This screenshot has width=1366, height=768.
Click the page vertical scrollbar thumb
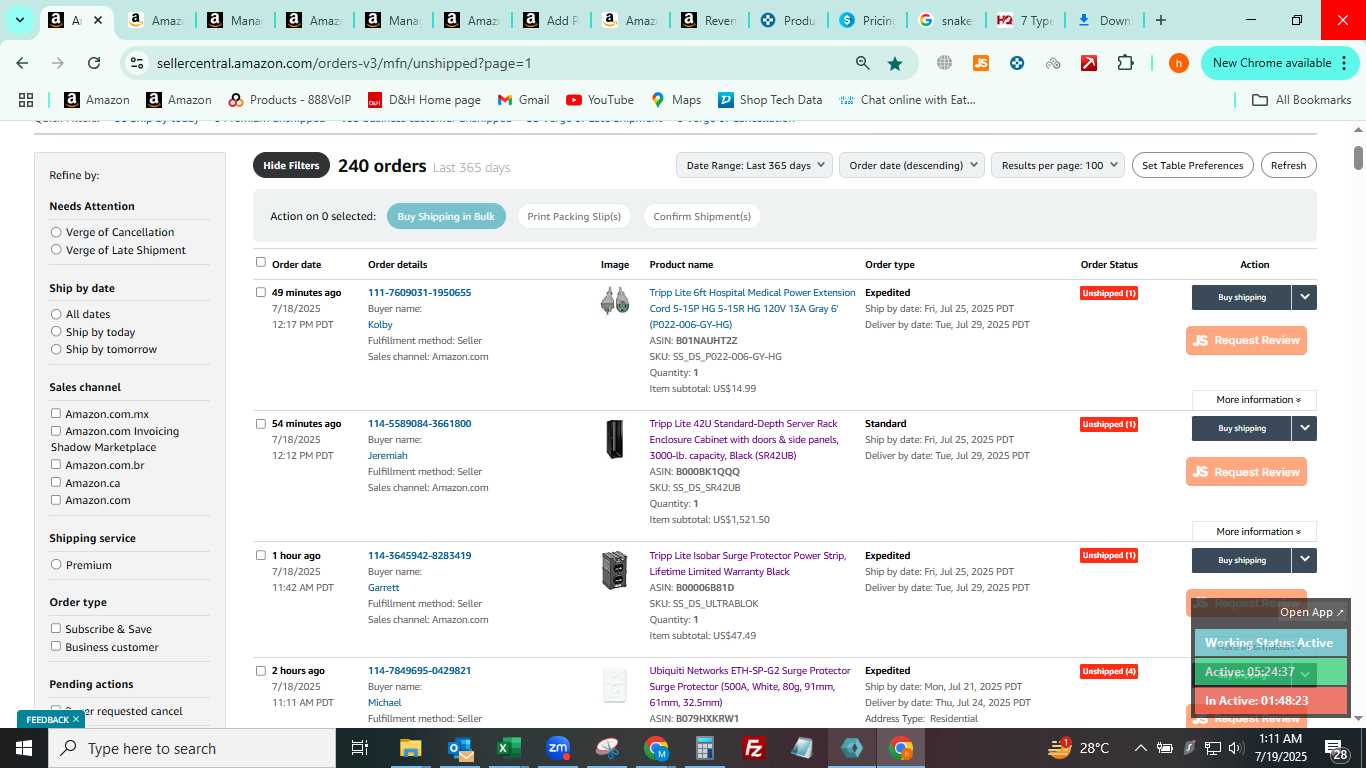pyautogui.click(x=1358, y=158)
